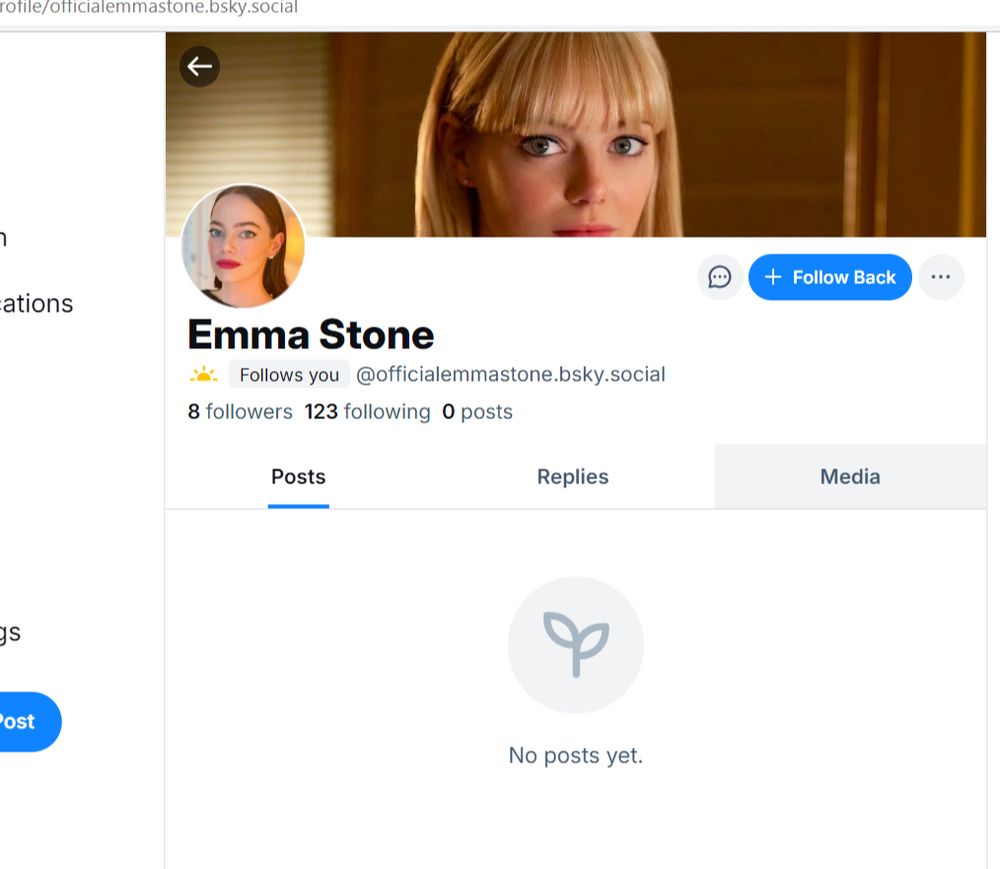1000x869 pixels.
Task: Click the browser address bar URL
Action: point(148,8)
